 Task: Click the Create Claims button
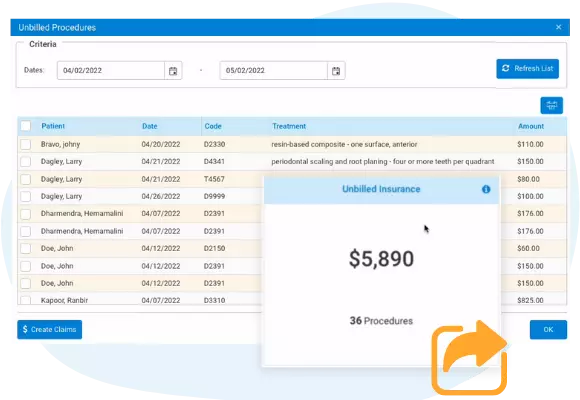pos(50,329)
